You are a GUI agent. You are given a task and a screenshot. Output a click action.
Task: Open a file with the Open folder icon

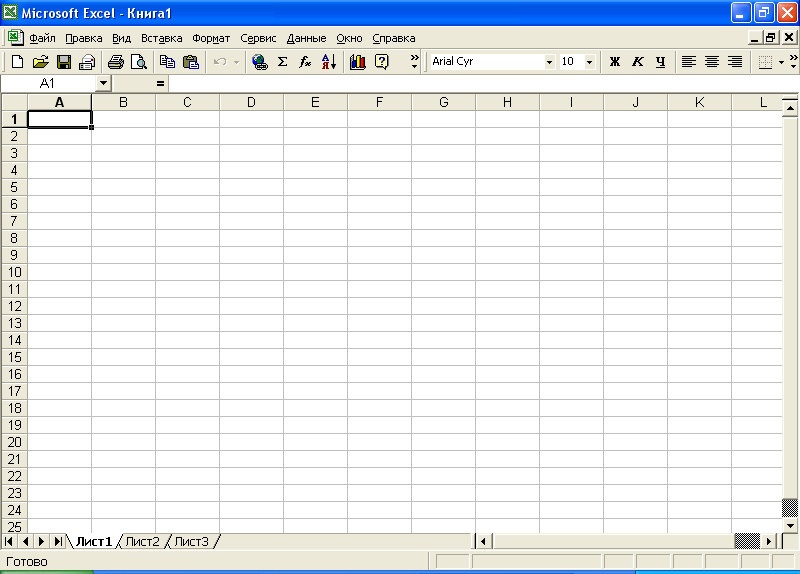tap(40, 62)
